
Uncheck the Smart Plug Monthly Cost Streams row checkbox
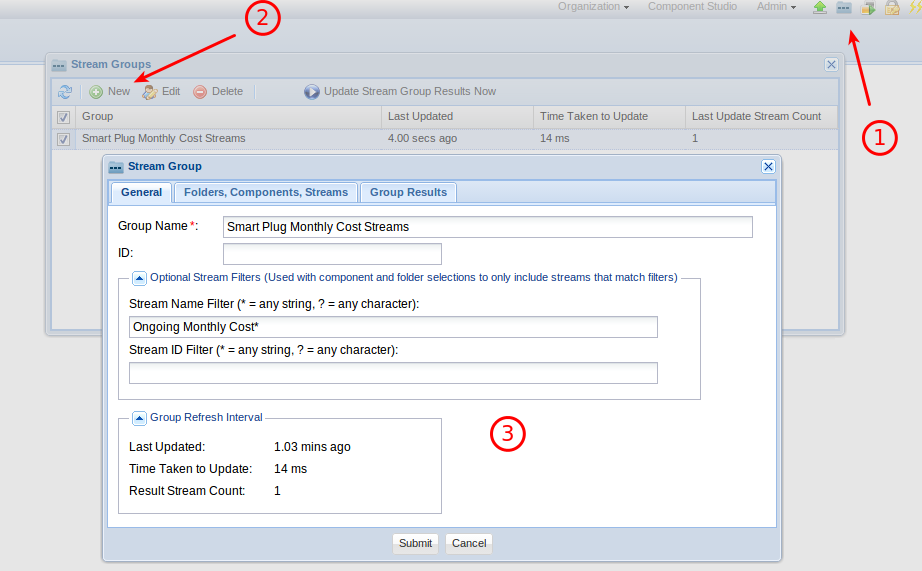[64, 139]
